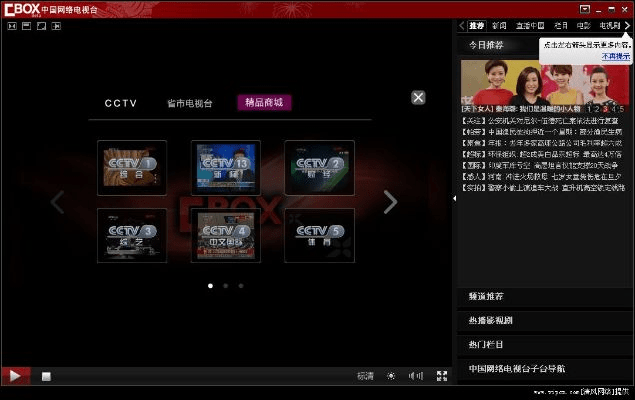635x400 pixels.
Task: Select the 推荐 category tab
Action: pyautogui.click(x=476, y=26)
